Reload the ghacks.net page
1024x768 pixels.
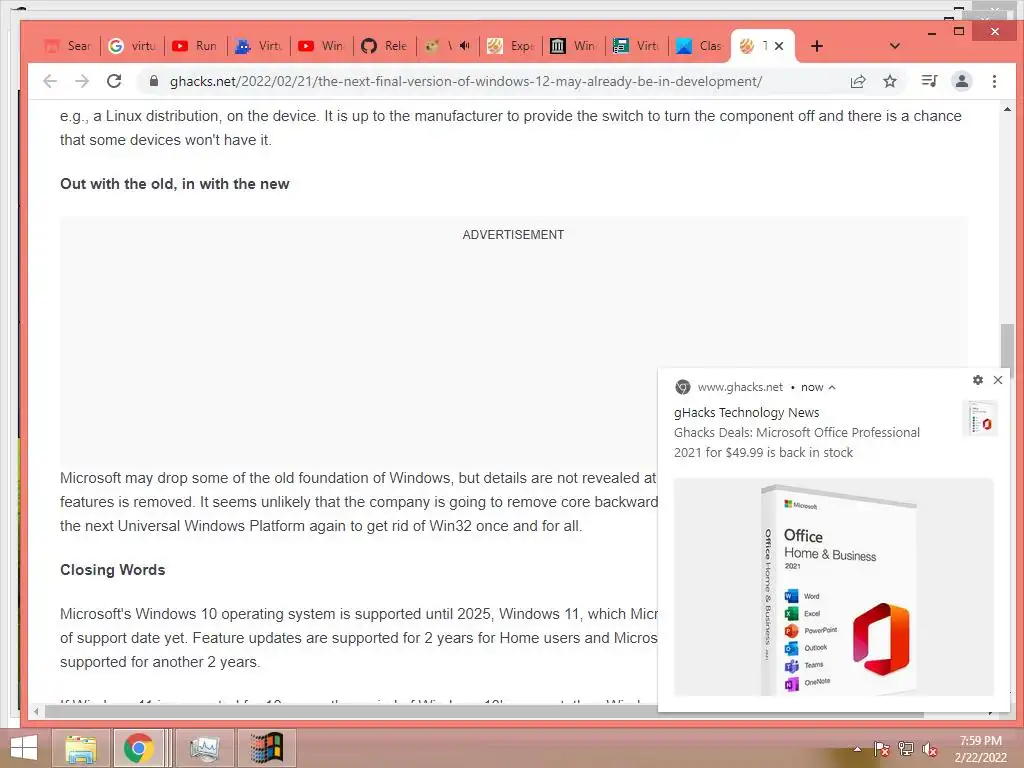click(114, 81)
